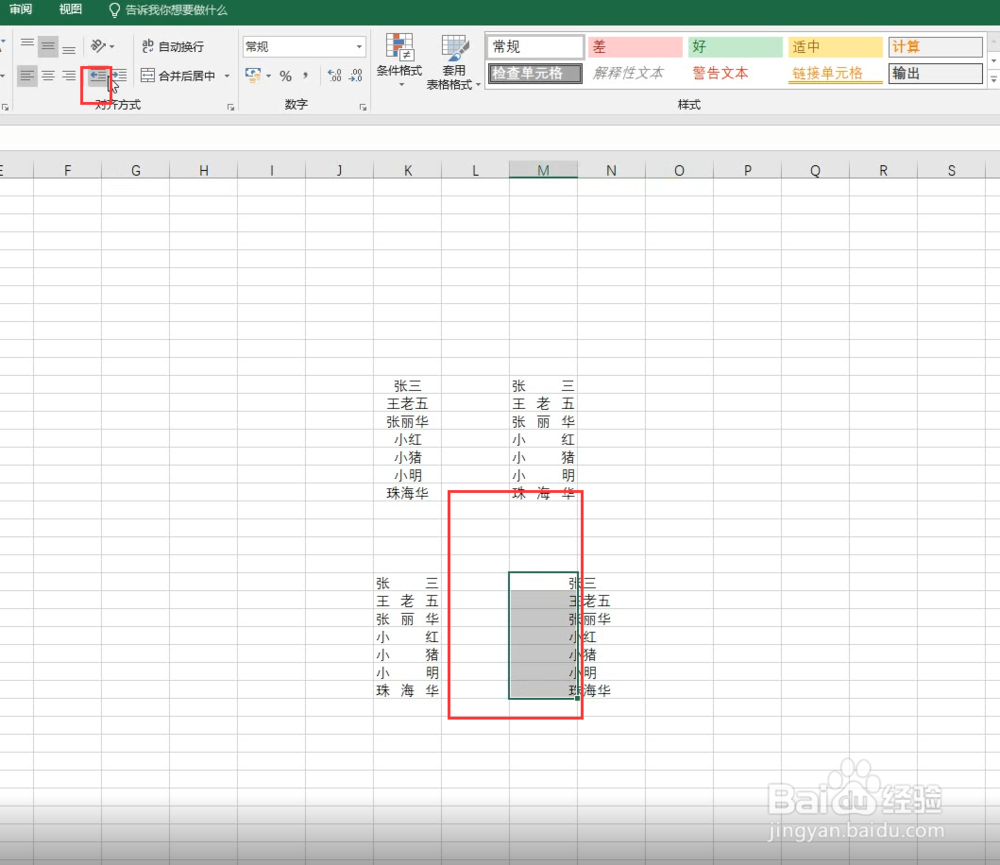Click distributed cell 张 丽 华 in lower column K
The height and width of the screenshot is (865, 1000).
(408, 619)
